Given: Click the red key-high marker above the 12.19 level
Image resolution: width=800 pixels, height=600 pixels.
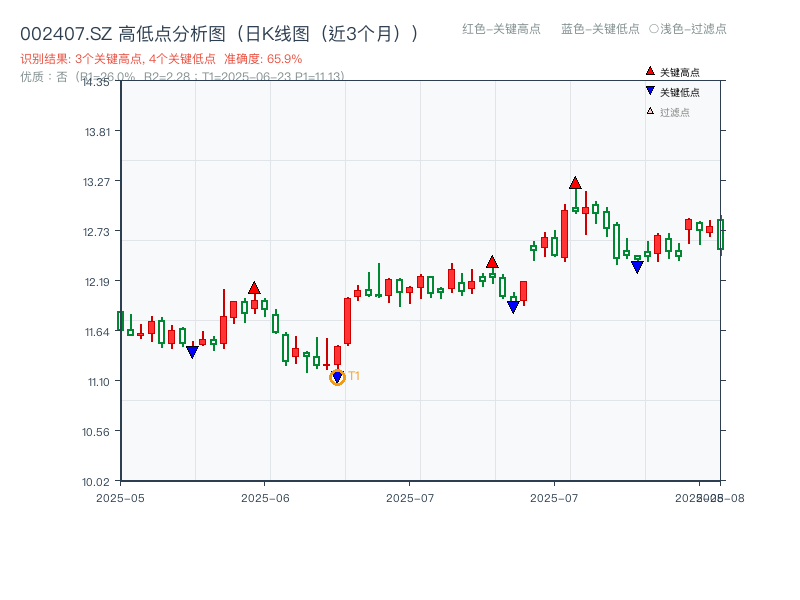Looking at the screenshot, I should (492, 260).
